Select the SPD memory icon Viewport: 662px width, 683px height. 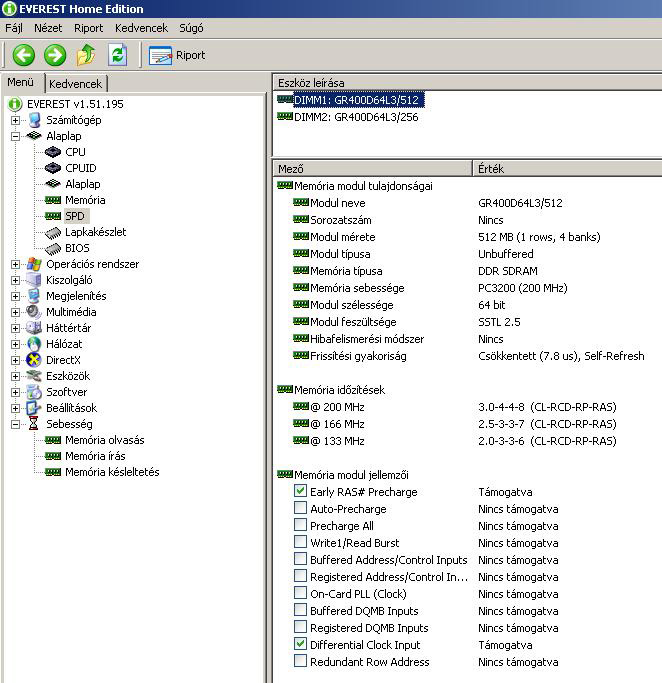point(53,216)
